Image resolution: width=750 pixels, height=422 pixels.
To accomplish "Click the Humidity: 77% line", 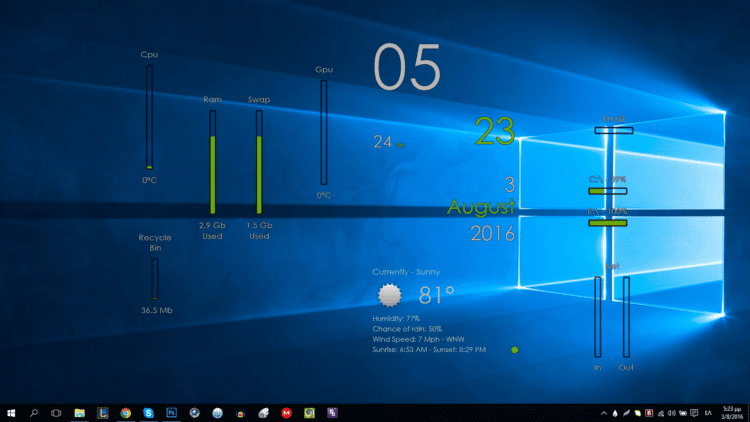I will [396, 318].
